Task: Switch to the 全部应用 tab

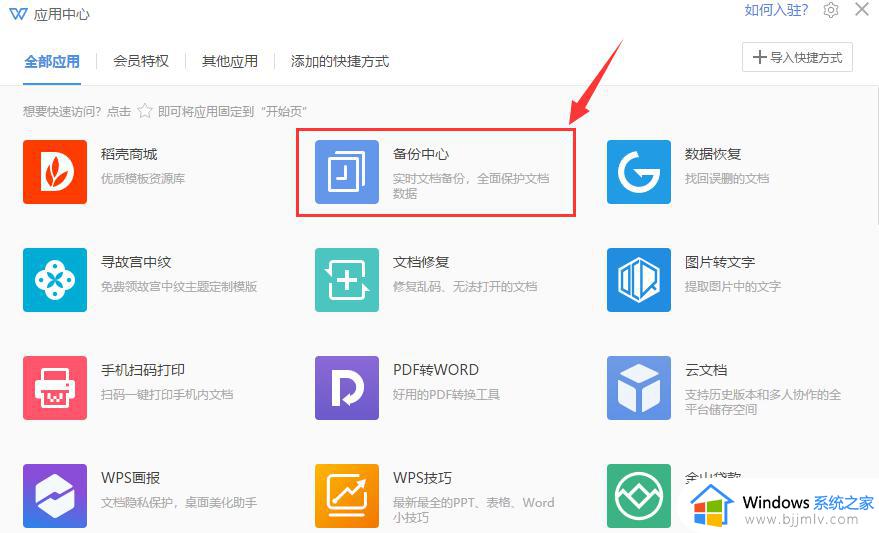Action: tap(52, 61)
